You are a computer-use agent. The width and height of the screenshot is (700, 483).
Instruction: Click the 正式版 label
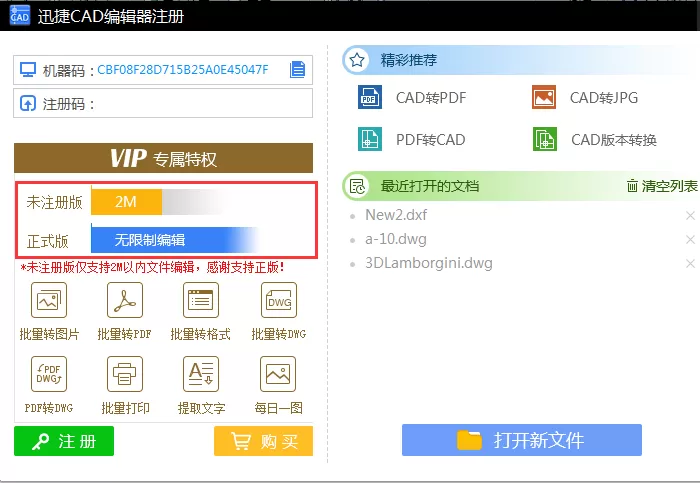pyautogui.click(x=47, y=242)
